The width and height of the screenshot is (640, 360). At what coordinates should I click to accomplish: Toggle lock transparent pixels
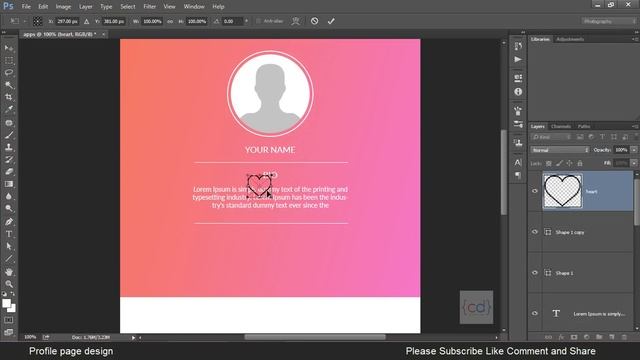(x=549, y=163)
